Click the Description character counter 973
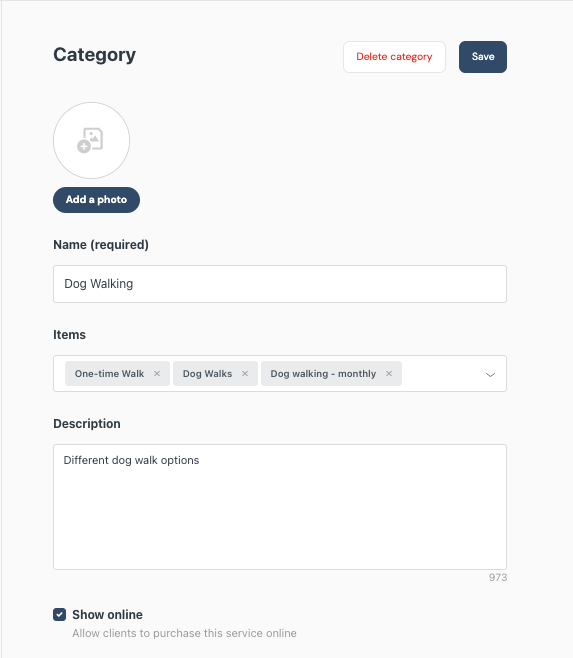This screenshot has height=658, width=573. [x=498, y=577]
